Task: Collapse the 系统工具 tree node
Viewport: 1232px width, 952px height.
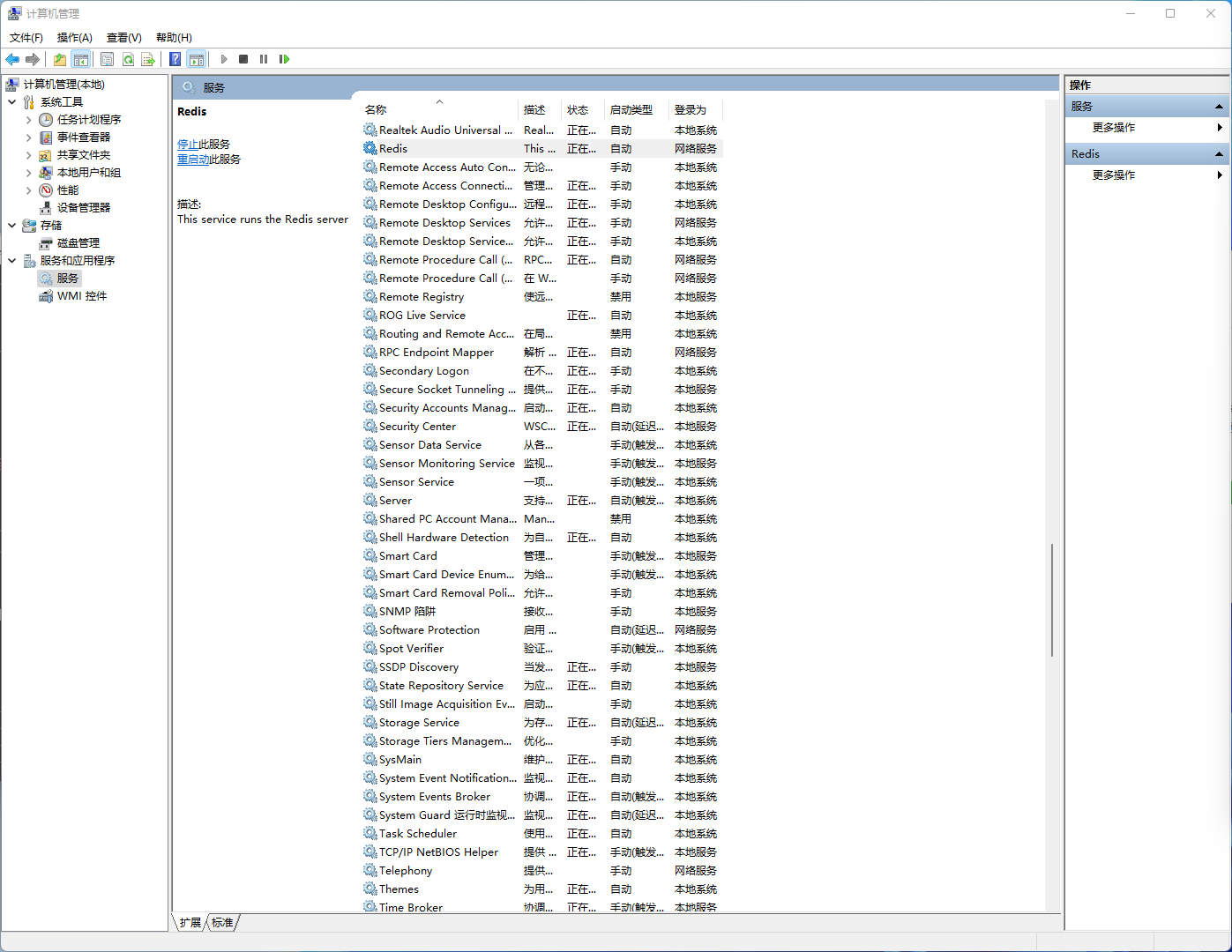Action: [12, 102]
